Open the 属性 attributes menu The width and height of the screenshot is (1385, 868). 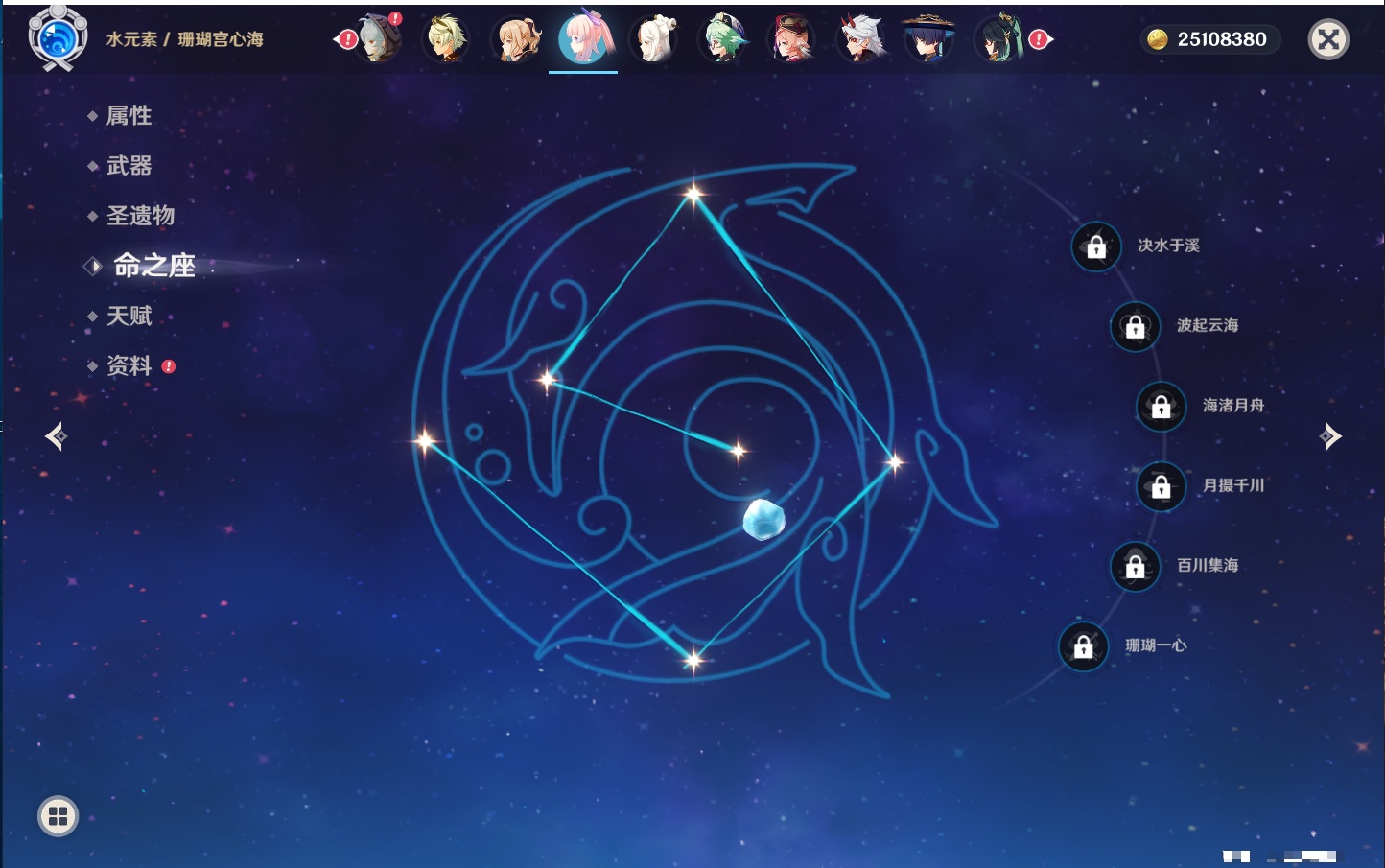[129, 116]
